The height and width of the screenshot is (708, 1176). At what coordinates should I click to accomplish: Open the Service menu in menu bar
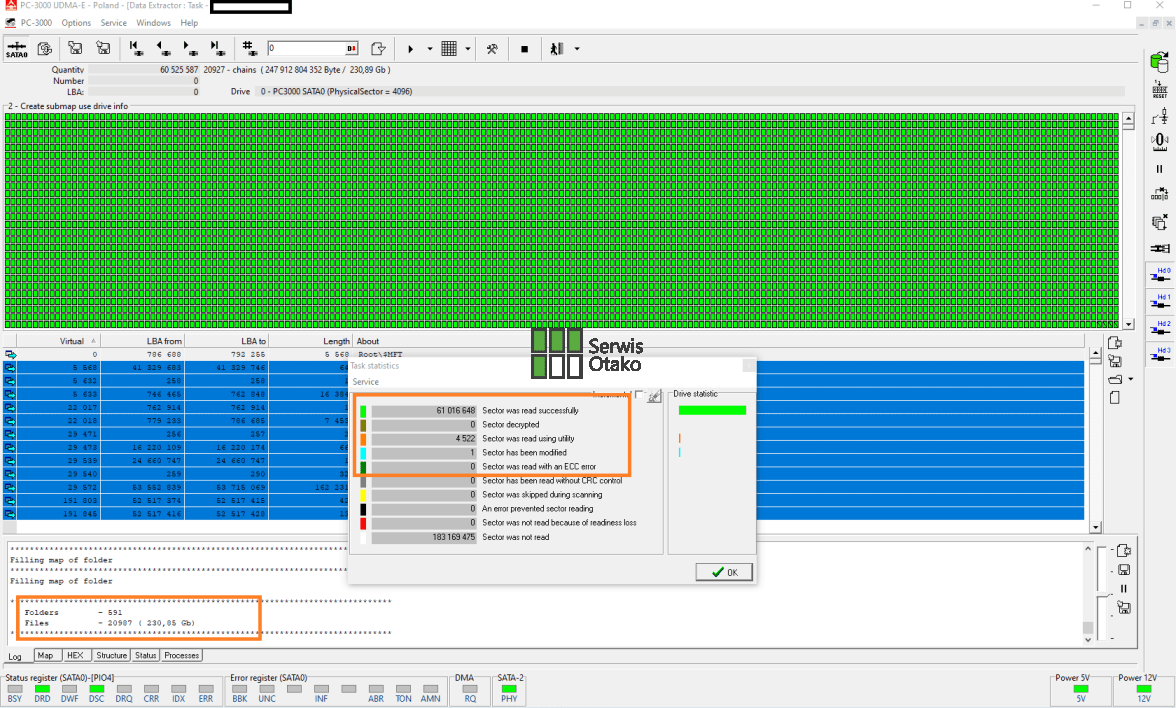tap(114, 22)
